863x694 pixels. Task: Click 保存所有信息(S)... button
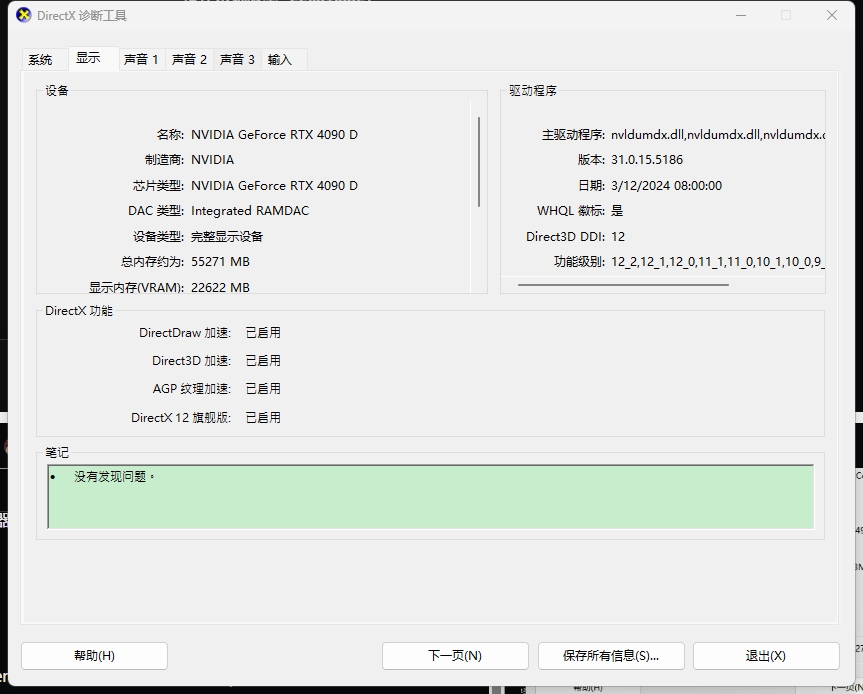611,656
